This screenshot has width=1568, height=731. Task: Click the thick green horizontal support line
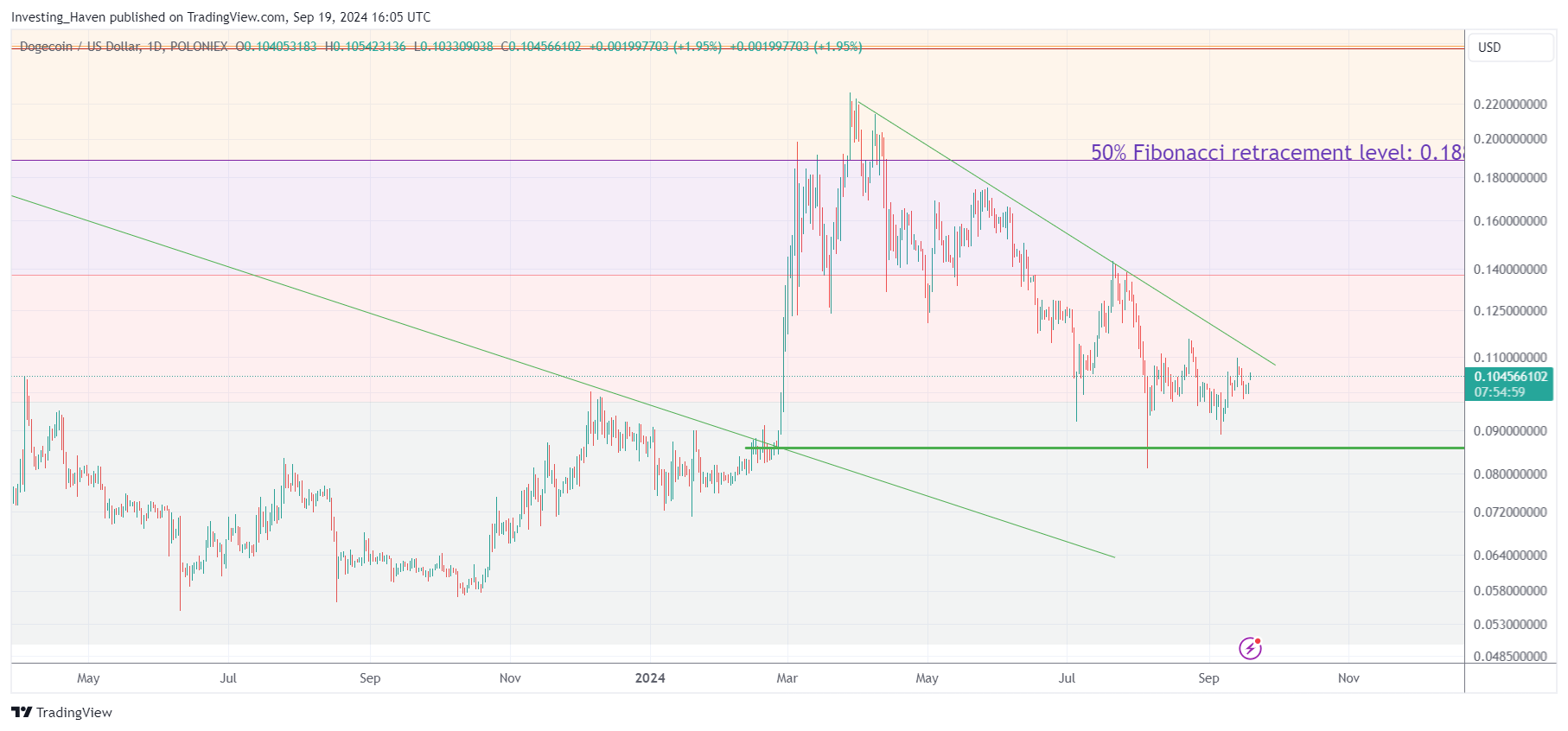click(x=1105, y=448)
